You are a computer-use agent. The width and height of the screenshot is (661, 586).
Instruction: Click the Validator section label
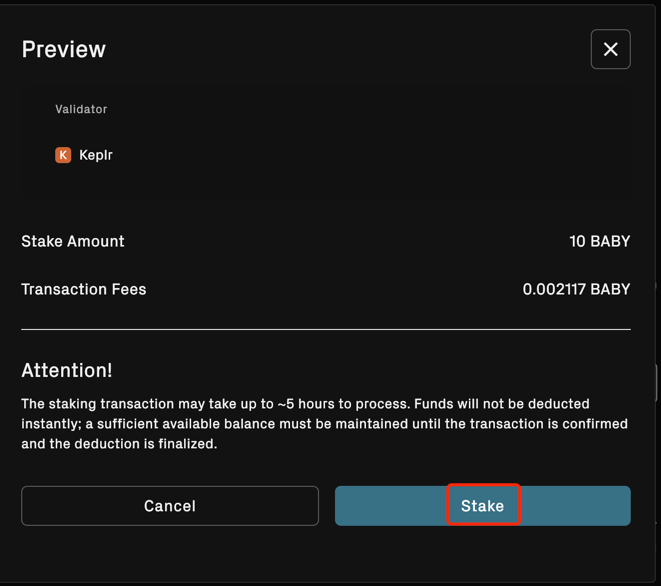(81, 109)
